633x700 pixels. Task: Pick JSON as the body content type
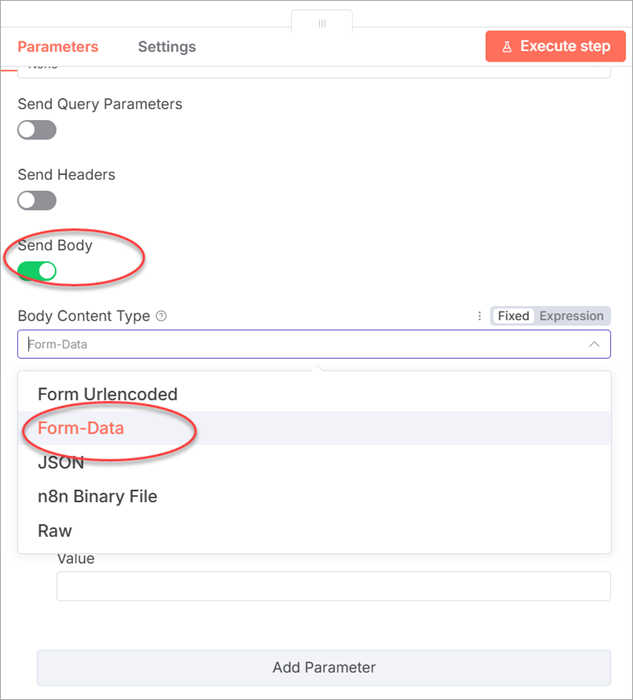point(61,463)
